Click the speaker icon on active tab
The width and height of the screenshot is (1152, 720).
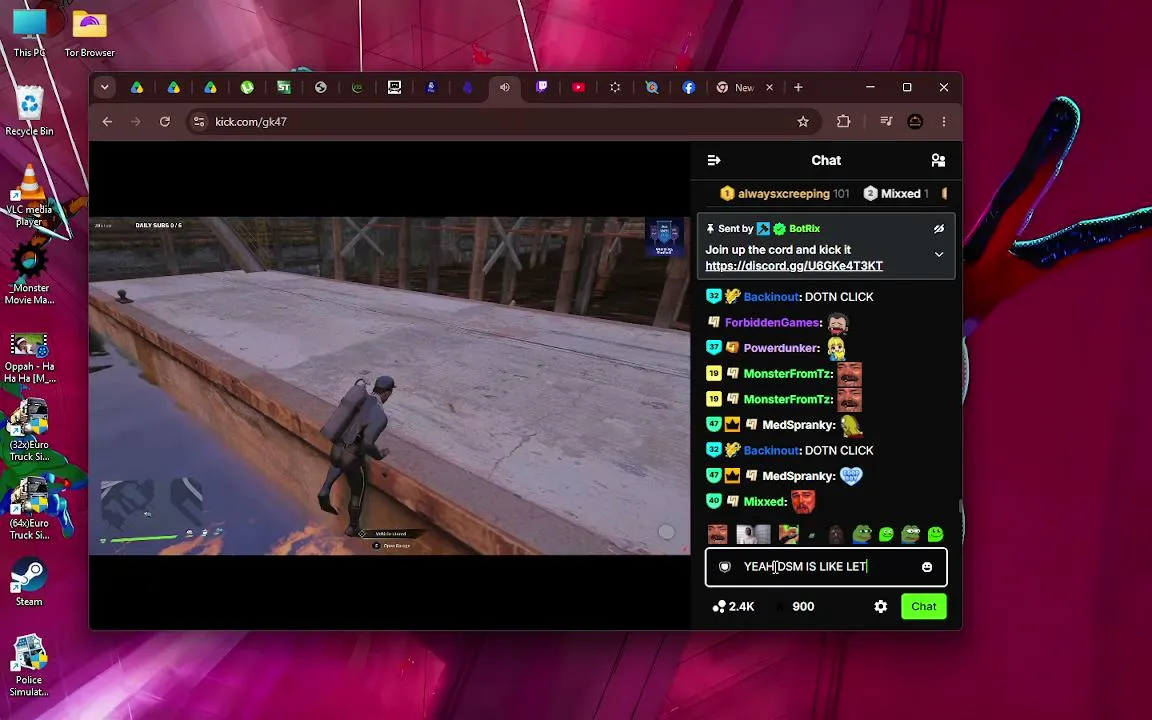point(505,87)
